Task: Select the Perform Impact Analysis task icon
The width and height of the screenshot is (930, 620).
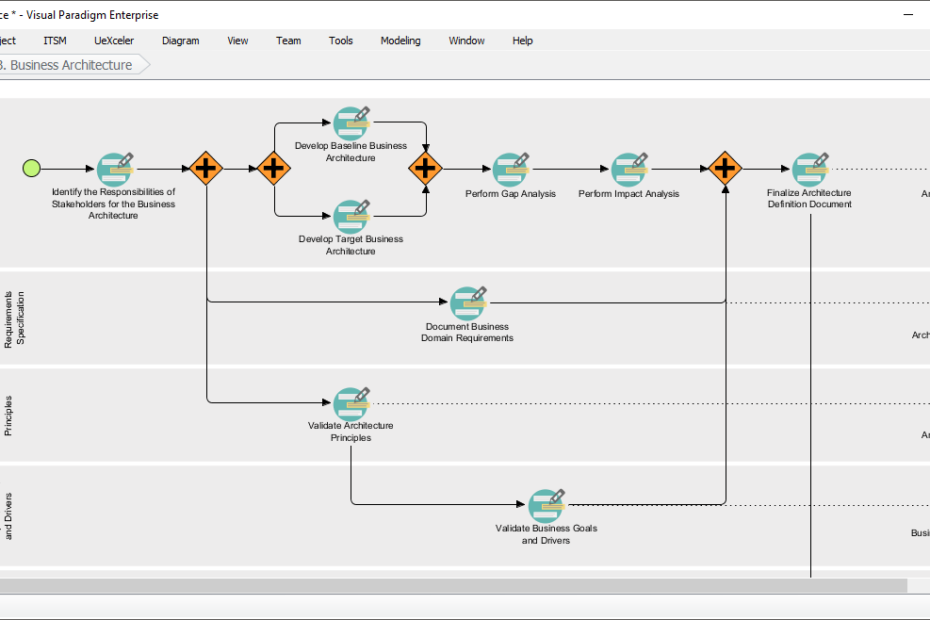Action: click(629, 170)
